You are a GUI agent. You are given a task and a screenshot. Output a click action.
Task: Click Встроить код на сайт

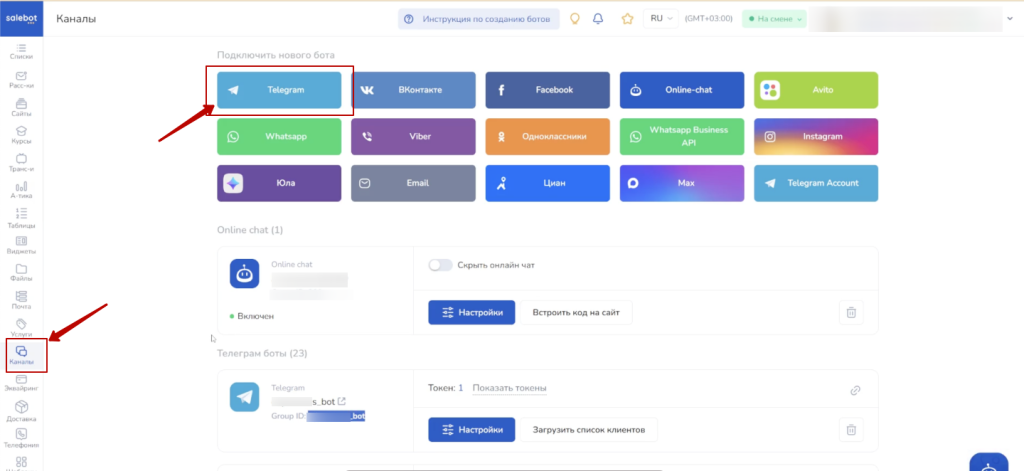pos(576,312)
